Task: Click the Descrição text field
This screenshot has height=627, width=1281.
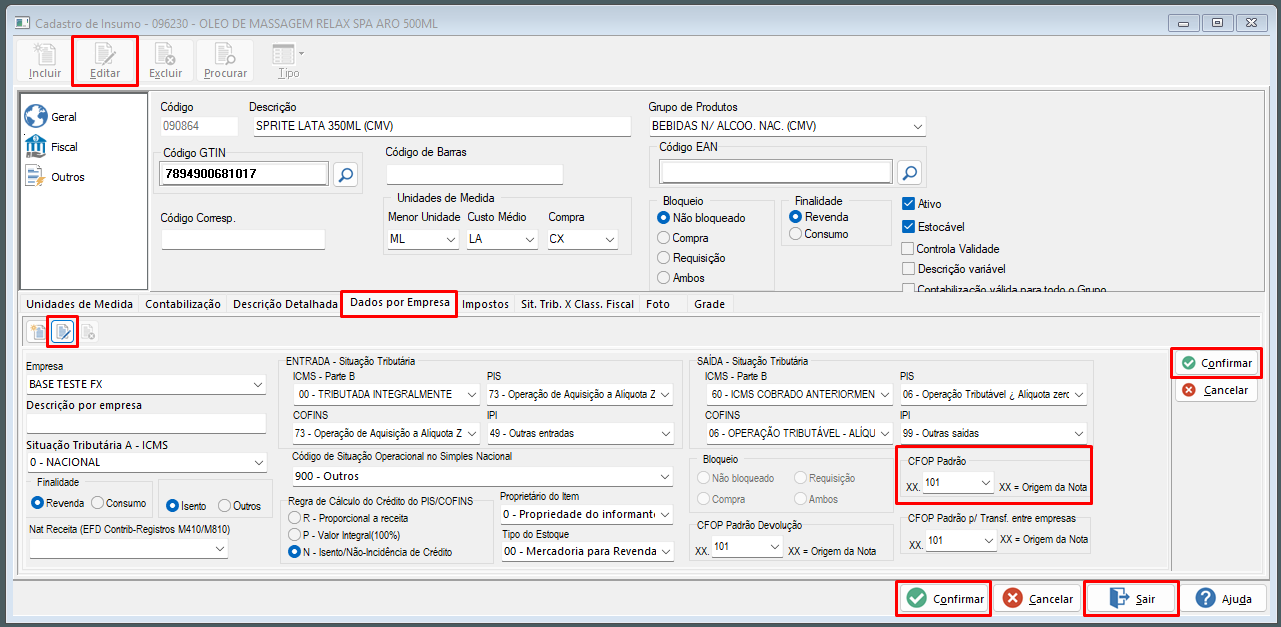Action: [440, 127]
